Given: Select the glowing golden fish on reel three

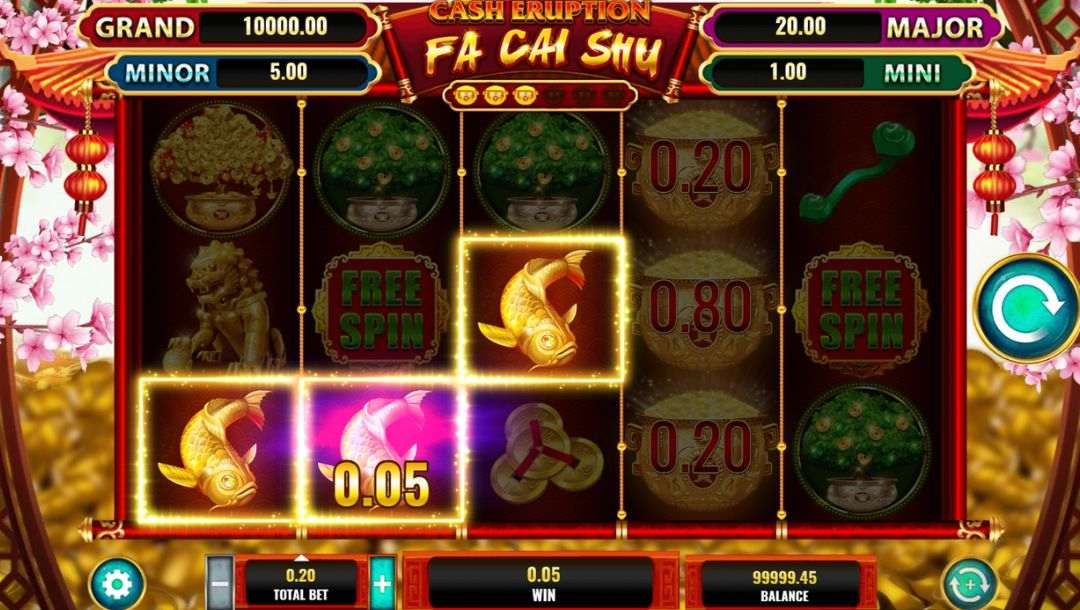Looking at the screenshot, I should 542,308.
